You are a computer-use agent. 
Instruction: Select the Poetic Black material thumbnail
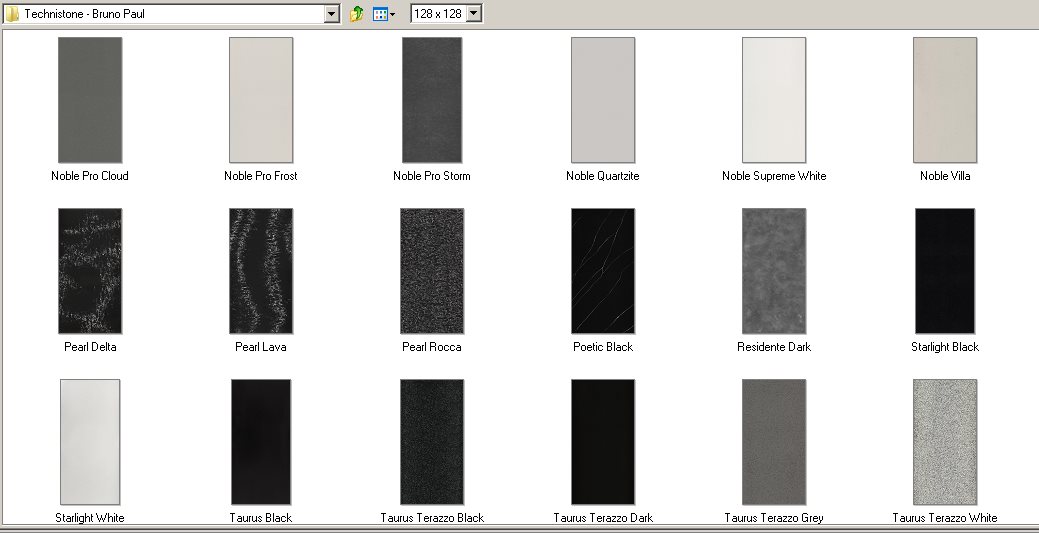[603, 271]
